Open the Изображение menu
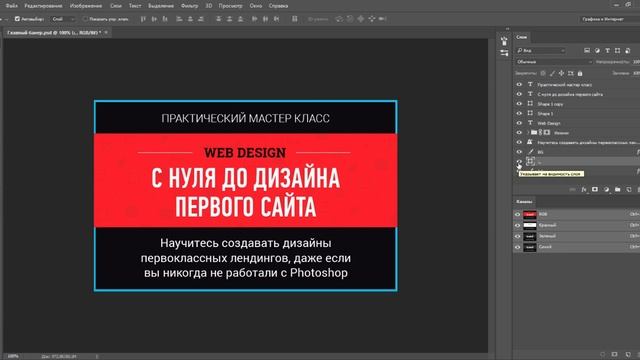The image size is (640, 360). point(86,6)
